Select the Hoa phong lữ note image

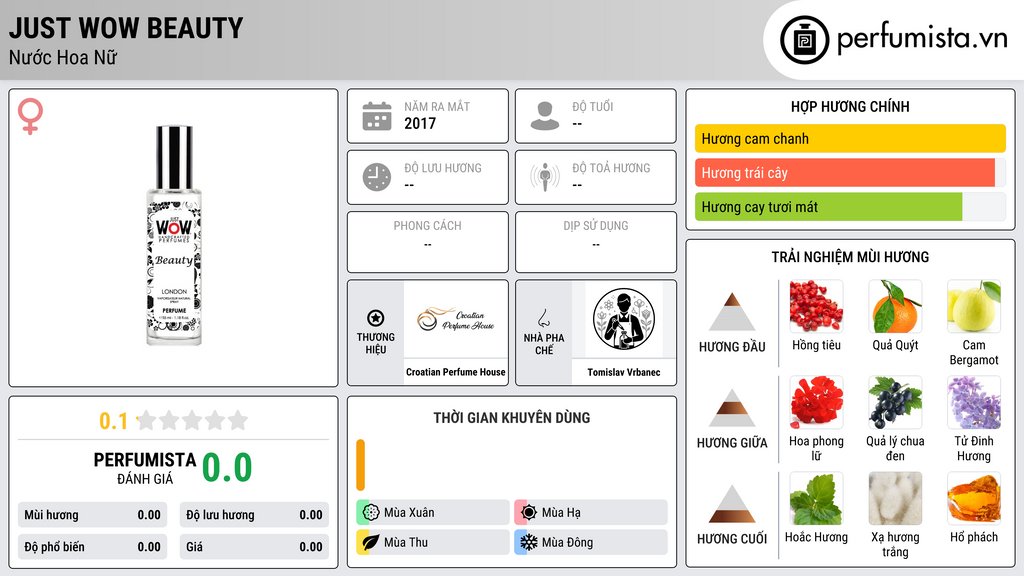point(816,402)
